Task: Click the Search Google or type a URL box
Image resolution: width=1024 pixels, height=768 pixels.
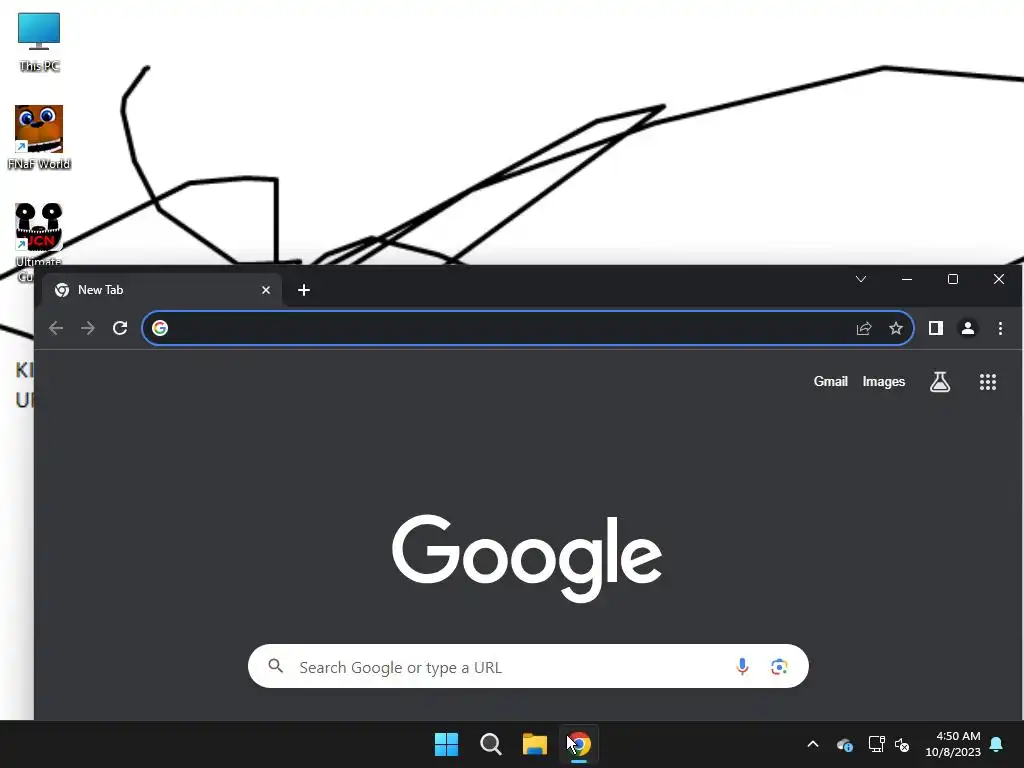Action: tap(528, 666)
